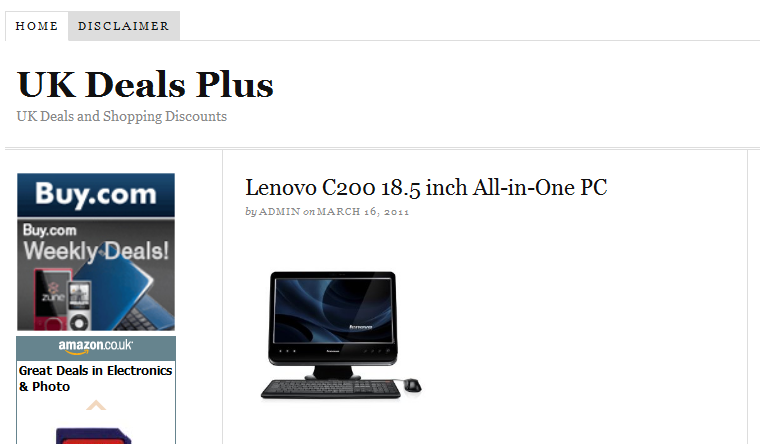Click the mouse in the Lenovo product photo
The image size is (760, 444).
click(413, 385)
